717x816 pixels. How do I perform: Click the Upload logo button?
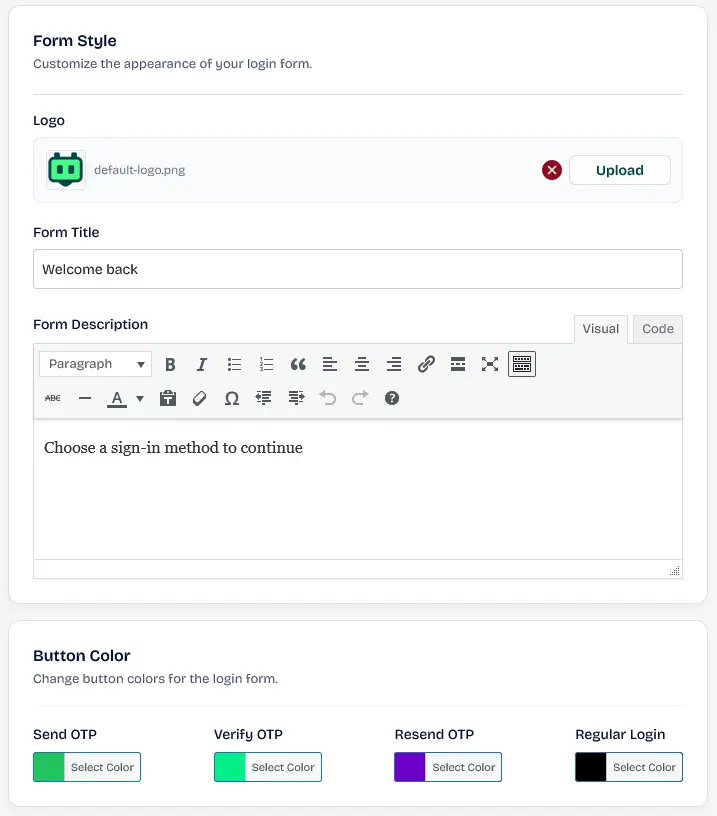click(x=620, y=170)
